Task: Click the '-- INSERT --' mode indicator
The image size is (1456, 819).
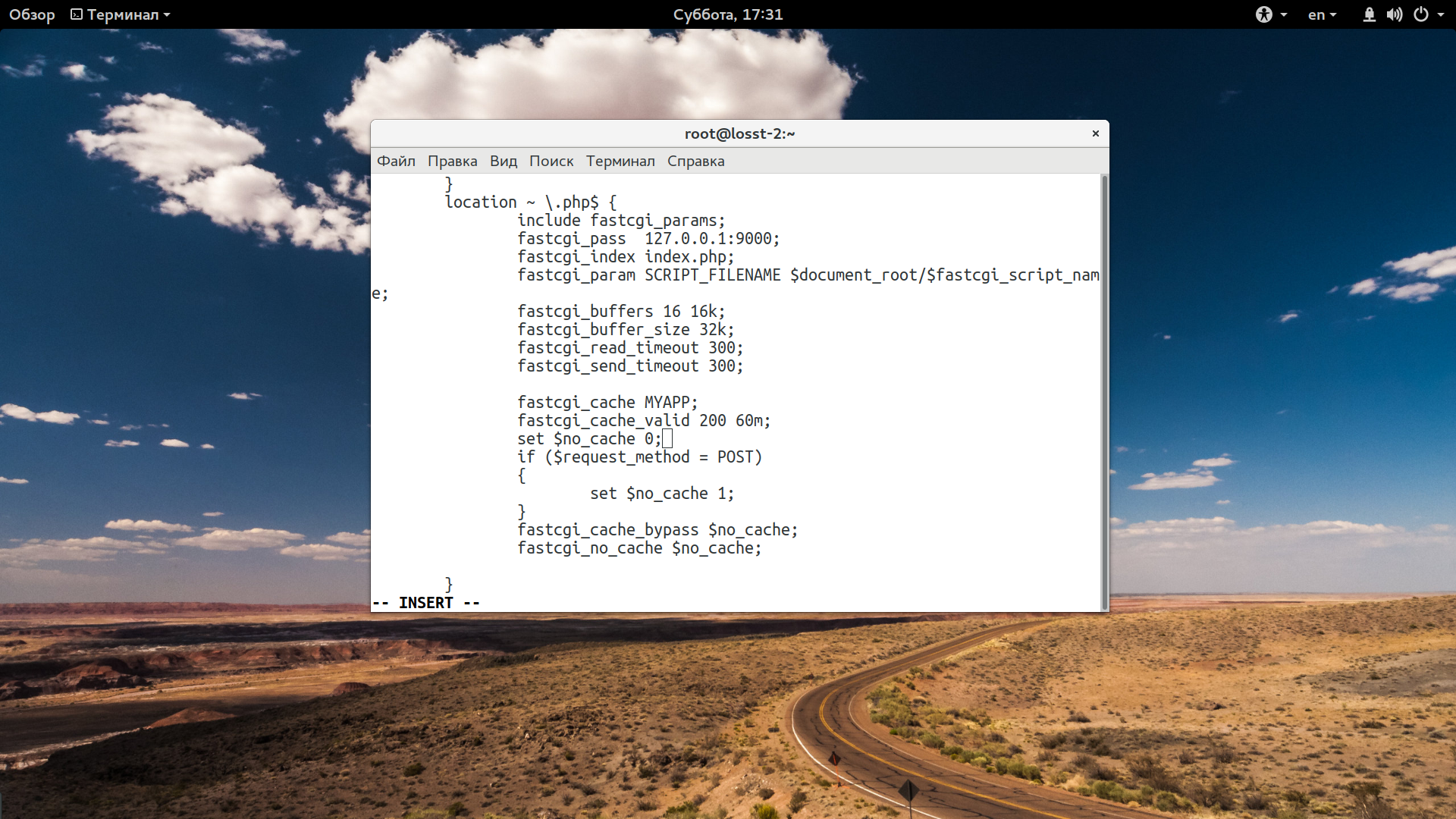Action: coord(425,603)
